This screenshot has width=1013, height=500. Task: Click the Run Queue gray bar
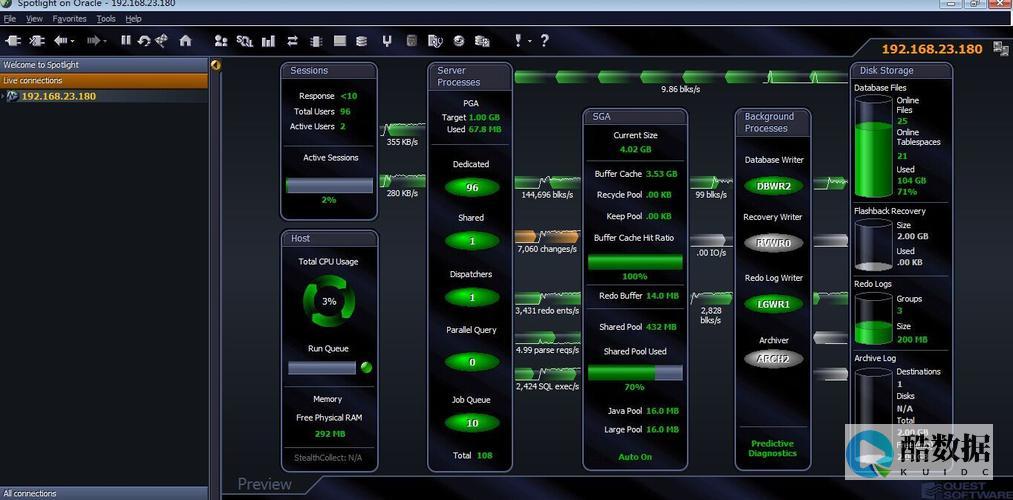tap(322, 368)
